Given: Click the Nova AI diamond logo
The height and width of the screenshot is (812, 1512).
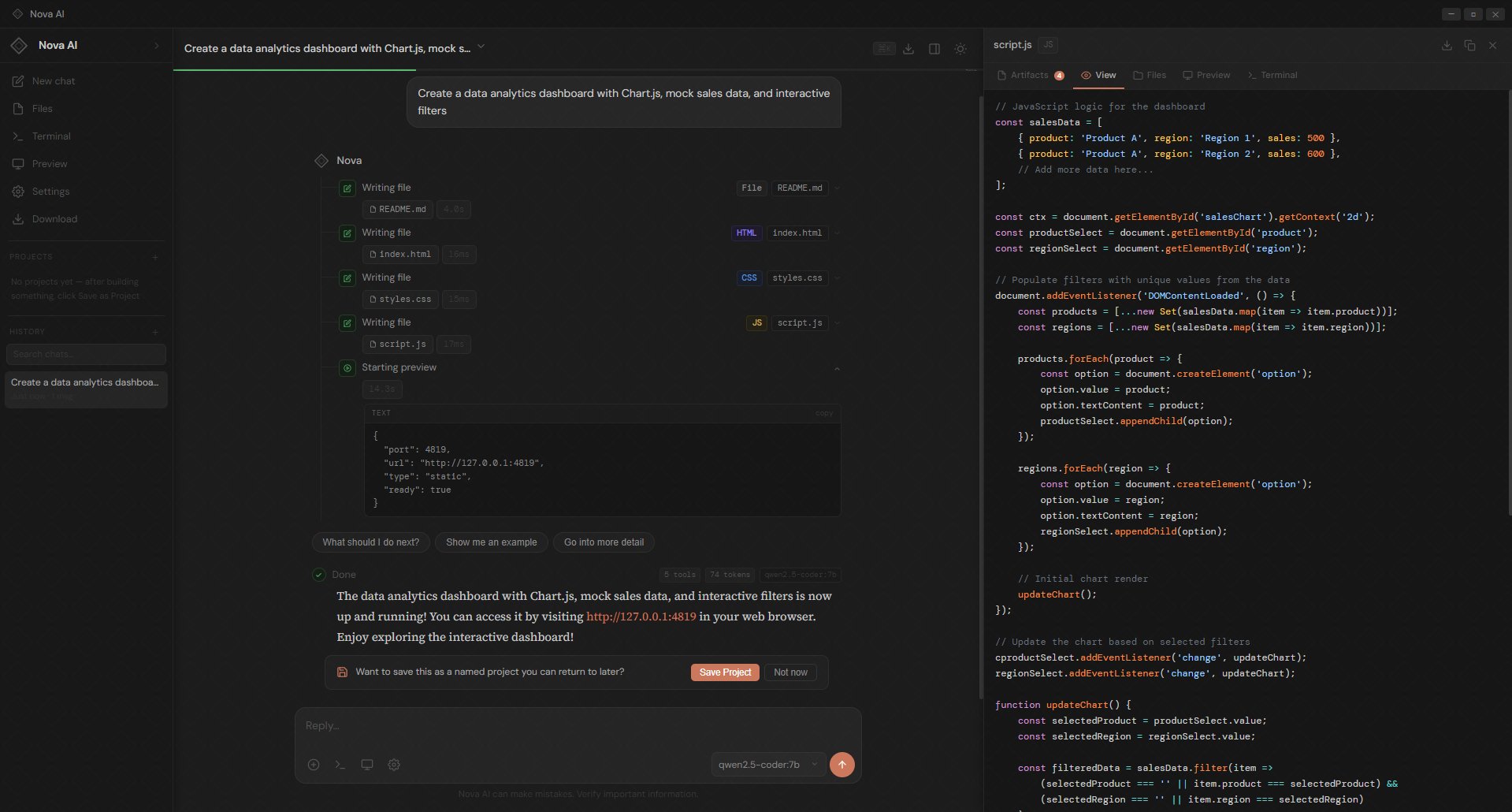Looking at the screenshot, I should click(19, 46).
